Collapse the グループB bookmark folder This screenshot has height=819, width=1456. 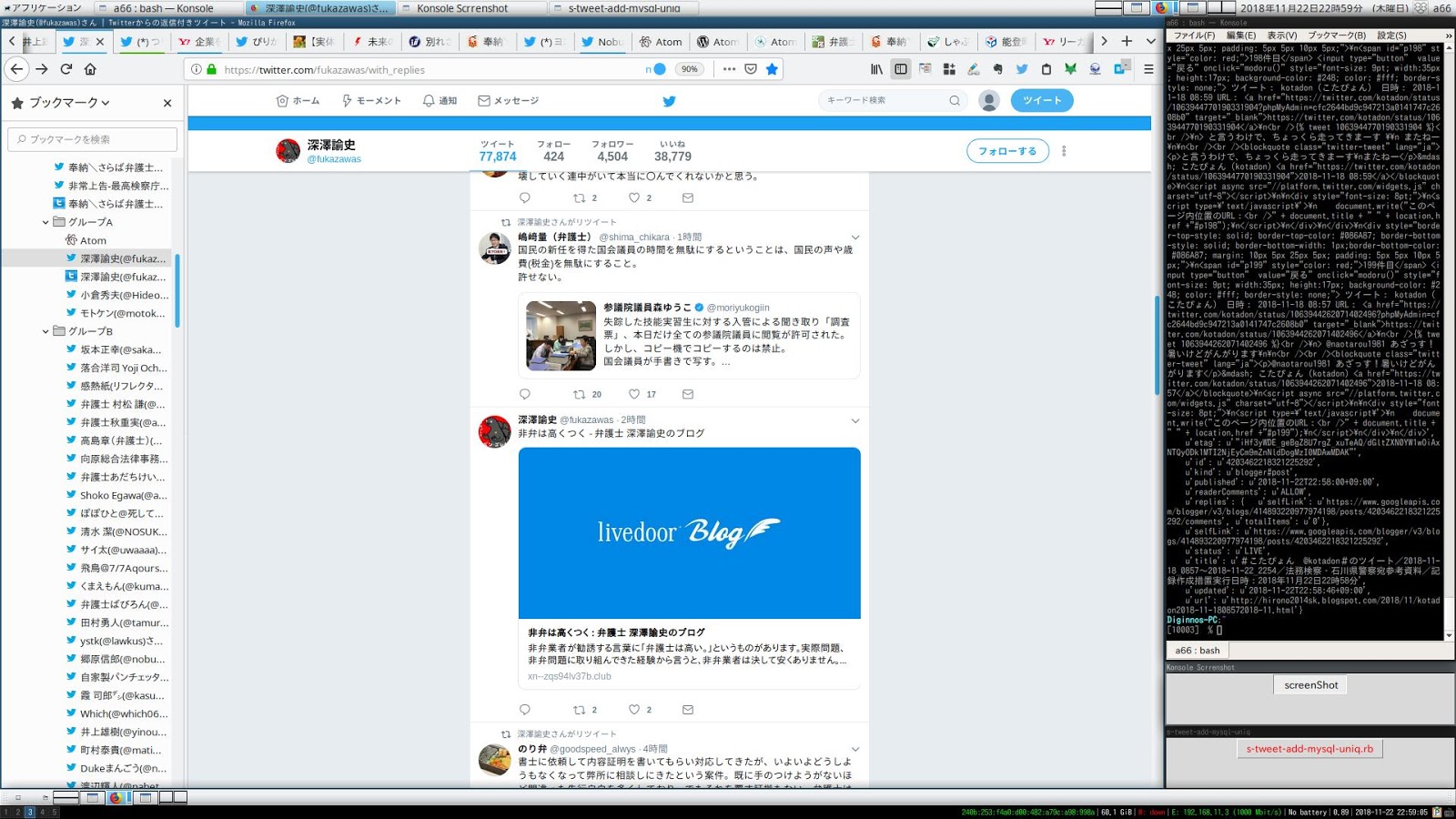(x=45, y=331)
